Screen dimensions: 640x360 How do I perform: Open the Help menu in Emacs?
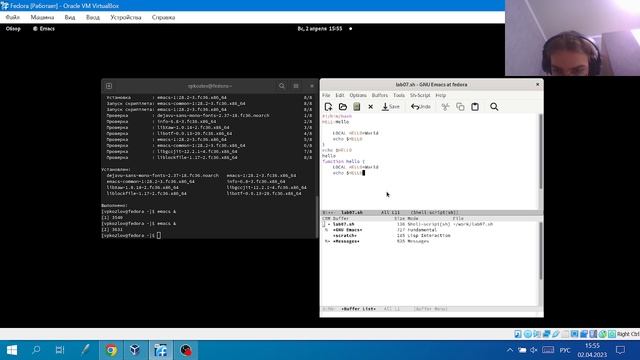[x=441, y=95]
